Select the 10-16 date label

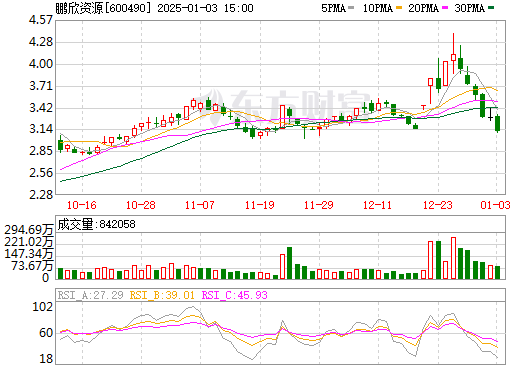point(82,205)
